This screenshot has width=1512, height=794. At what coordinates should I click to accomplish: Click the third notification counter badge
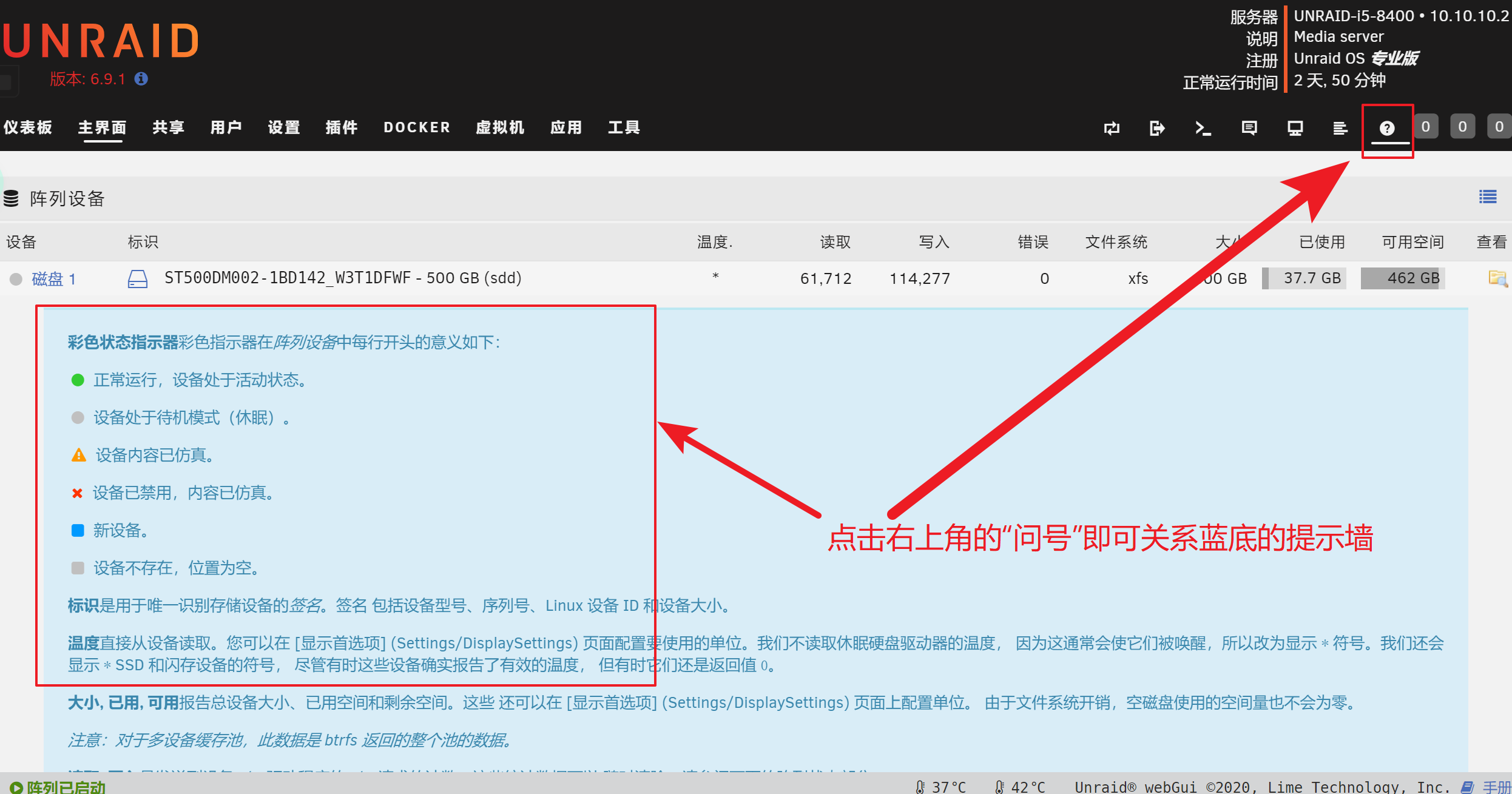(1499, 127)
